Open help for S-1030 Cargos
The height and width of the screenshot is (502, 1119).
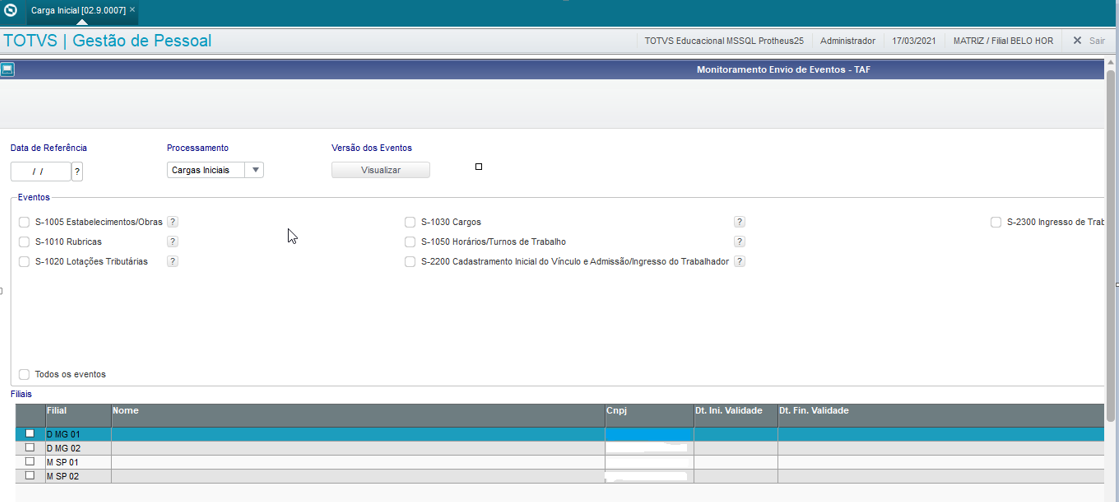[x=740, y=222]
